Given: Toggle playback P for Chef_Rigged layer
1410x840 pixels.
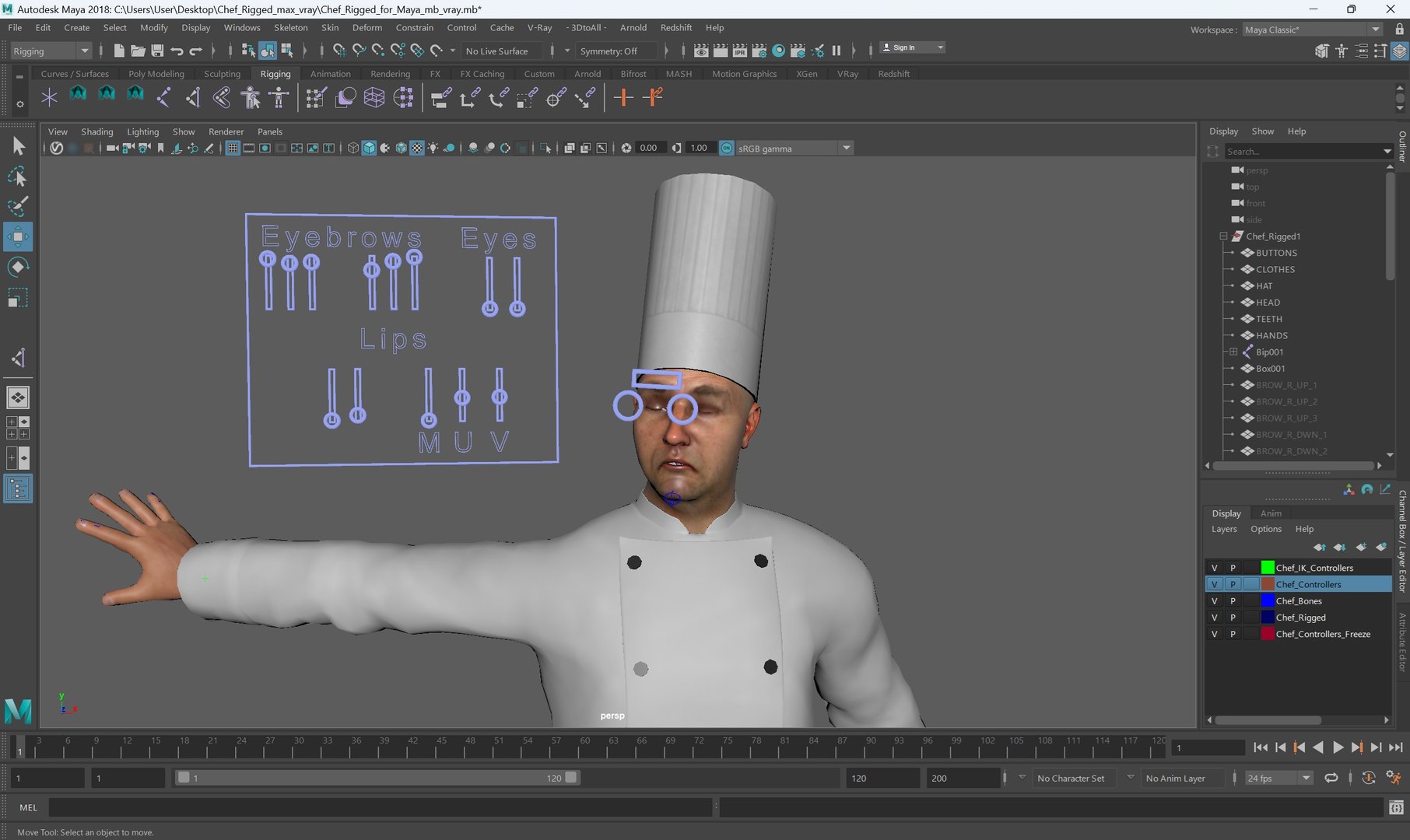Looking at the screenshot, I should point(1233,618).
